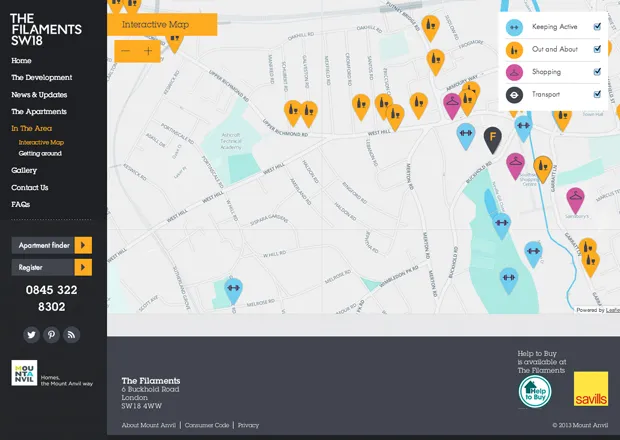The image size is (620, 440).
Task: Click the Help to Buy logo
Action: point(535,391)
